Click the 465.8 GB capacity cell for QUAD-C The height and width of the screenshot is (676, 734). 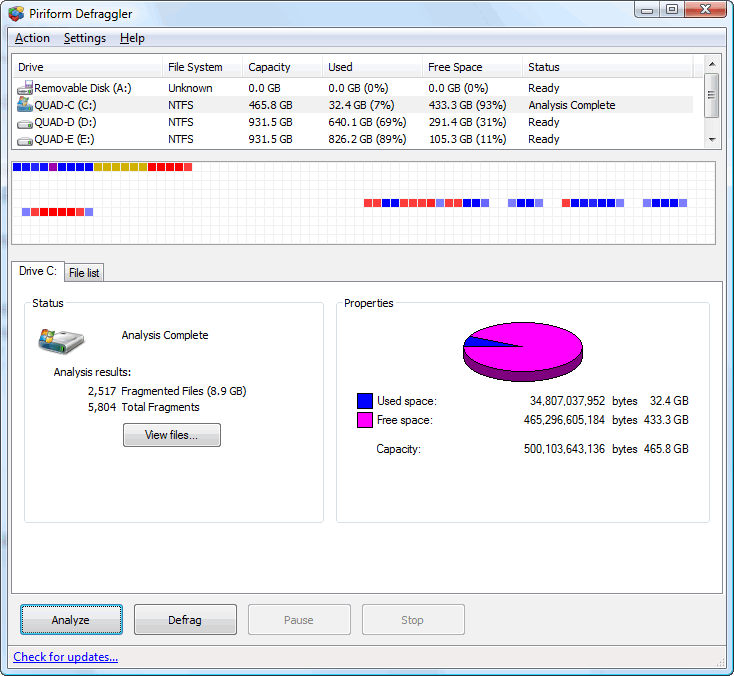[x=271, y=105]
